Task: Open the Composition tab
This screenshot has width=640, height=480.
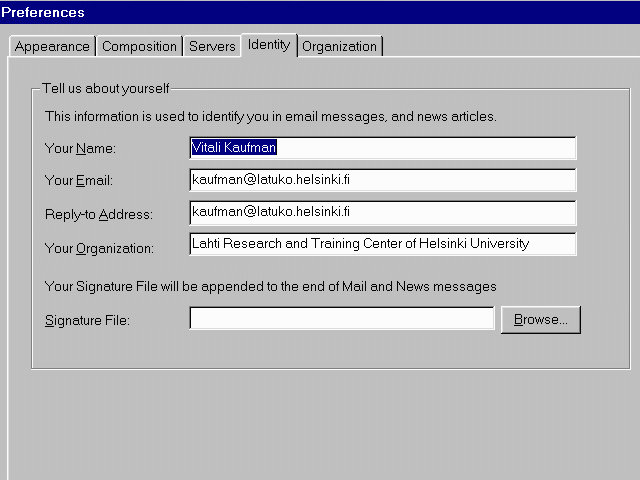Action: (139, 47)
